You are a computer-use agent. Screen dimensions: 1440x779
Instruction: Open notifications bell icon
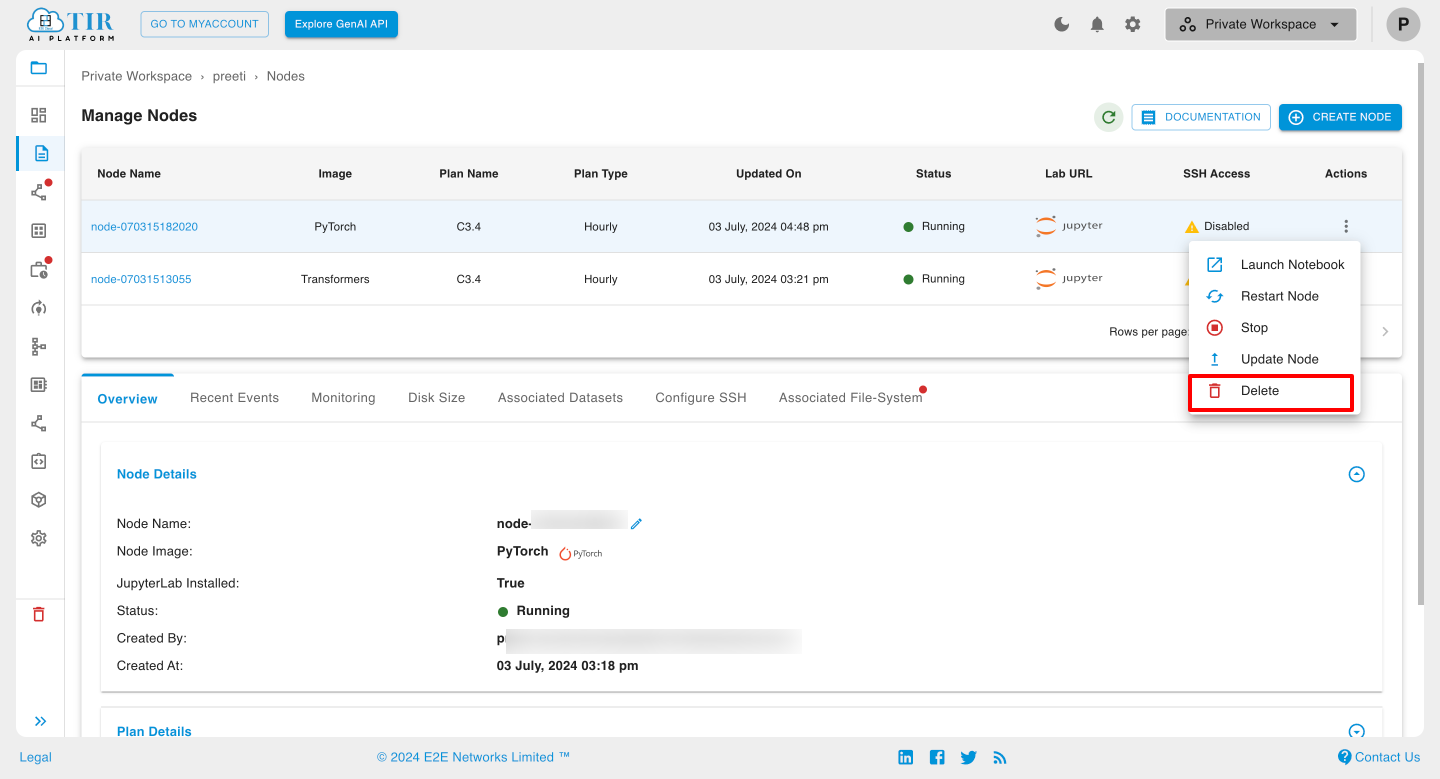[x=1097, y=24]
